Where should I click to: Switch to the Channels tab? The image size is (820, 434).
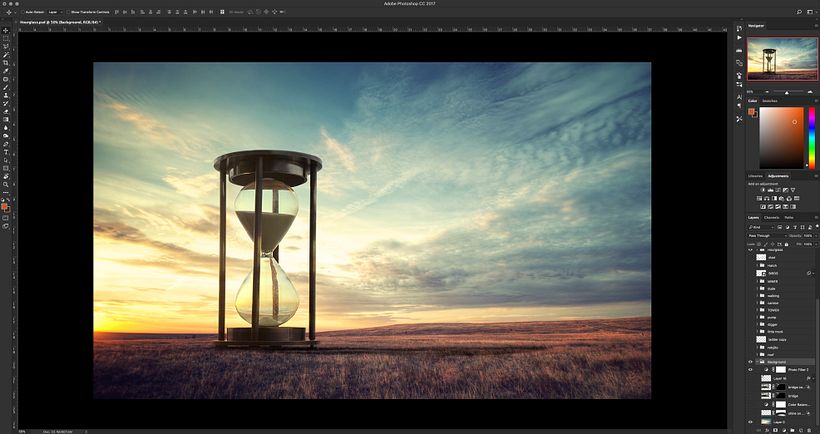tap(771, 218)
